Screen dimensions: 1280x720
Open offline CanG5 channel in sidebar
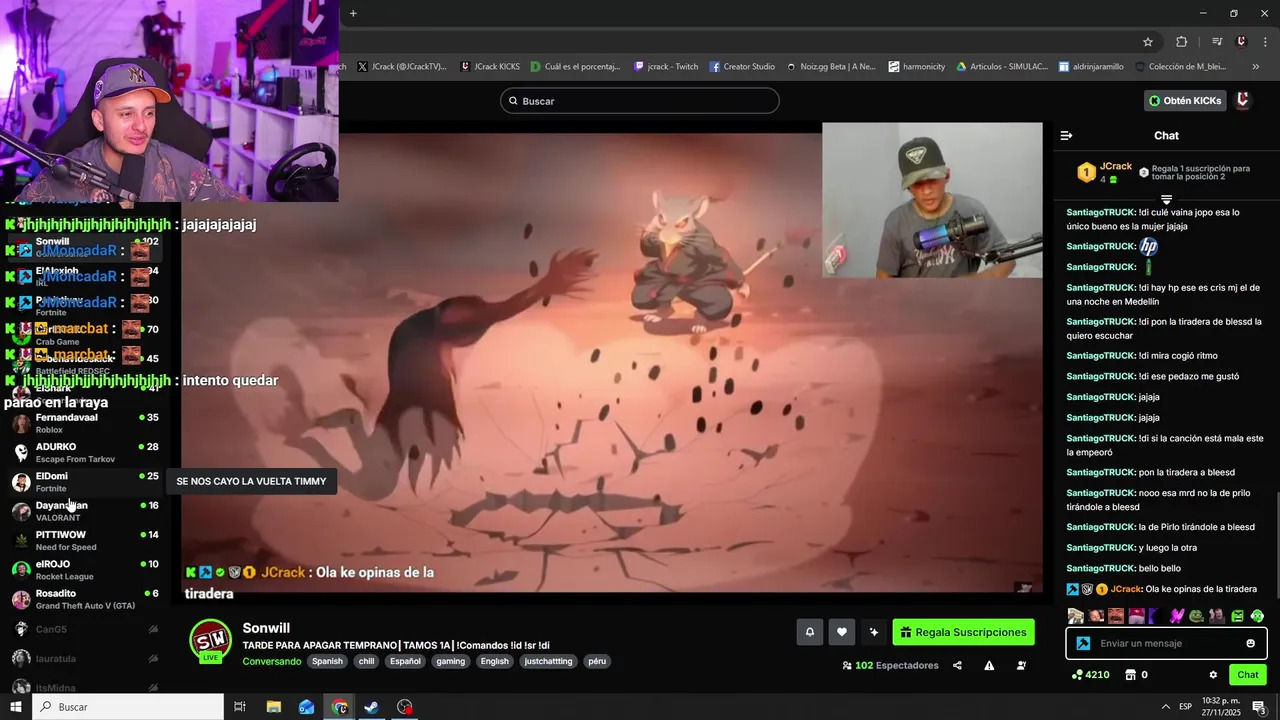click(85, 629)
